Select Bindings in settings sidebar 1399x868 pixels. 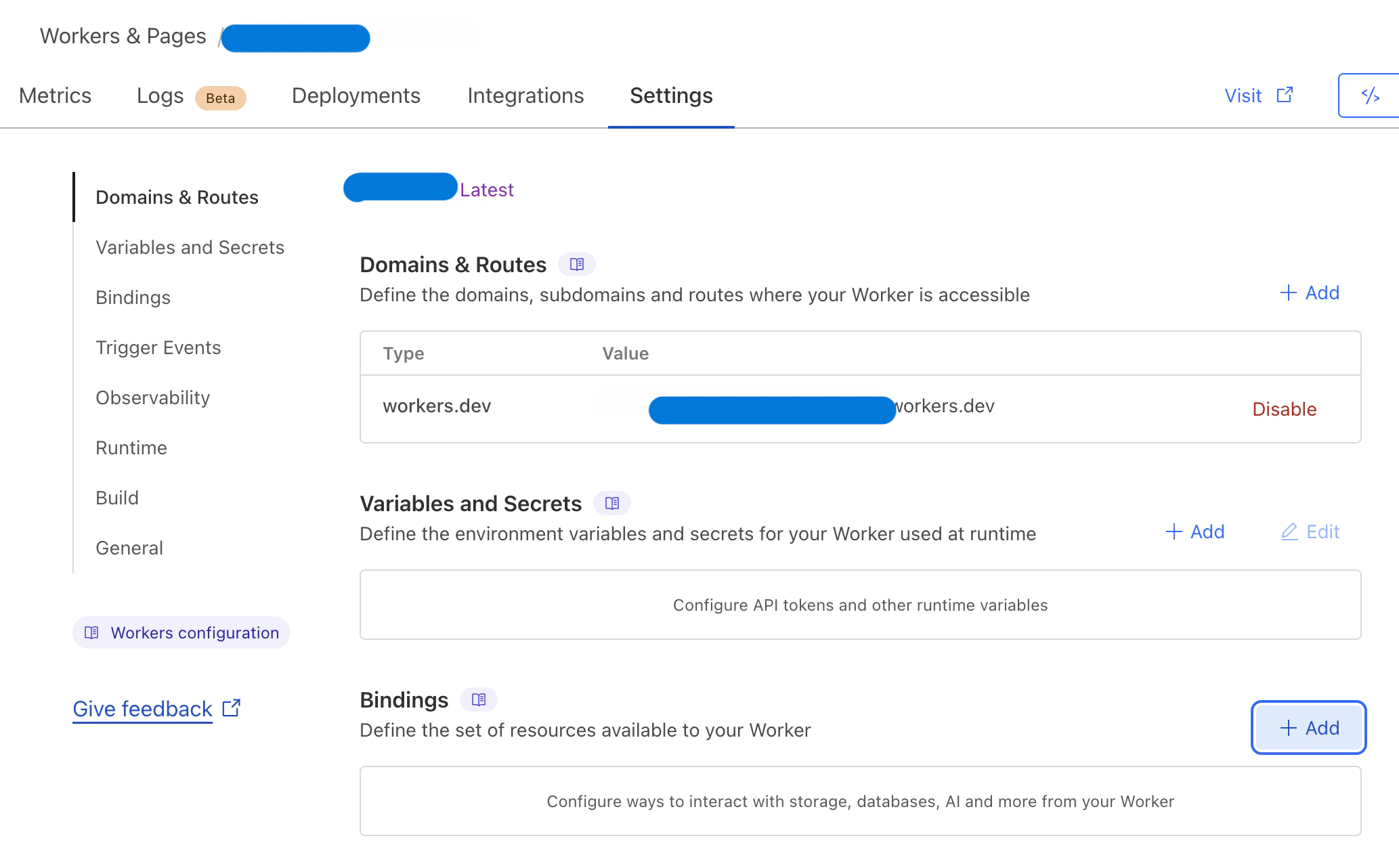pos(133,297)
